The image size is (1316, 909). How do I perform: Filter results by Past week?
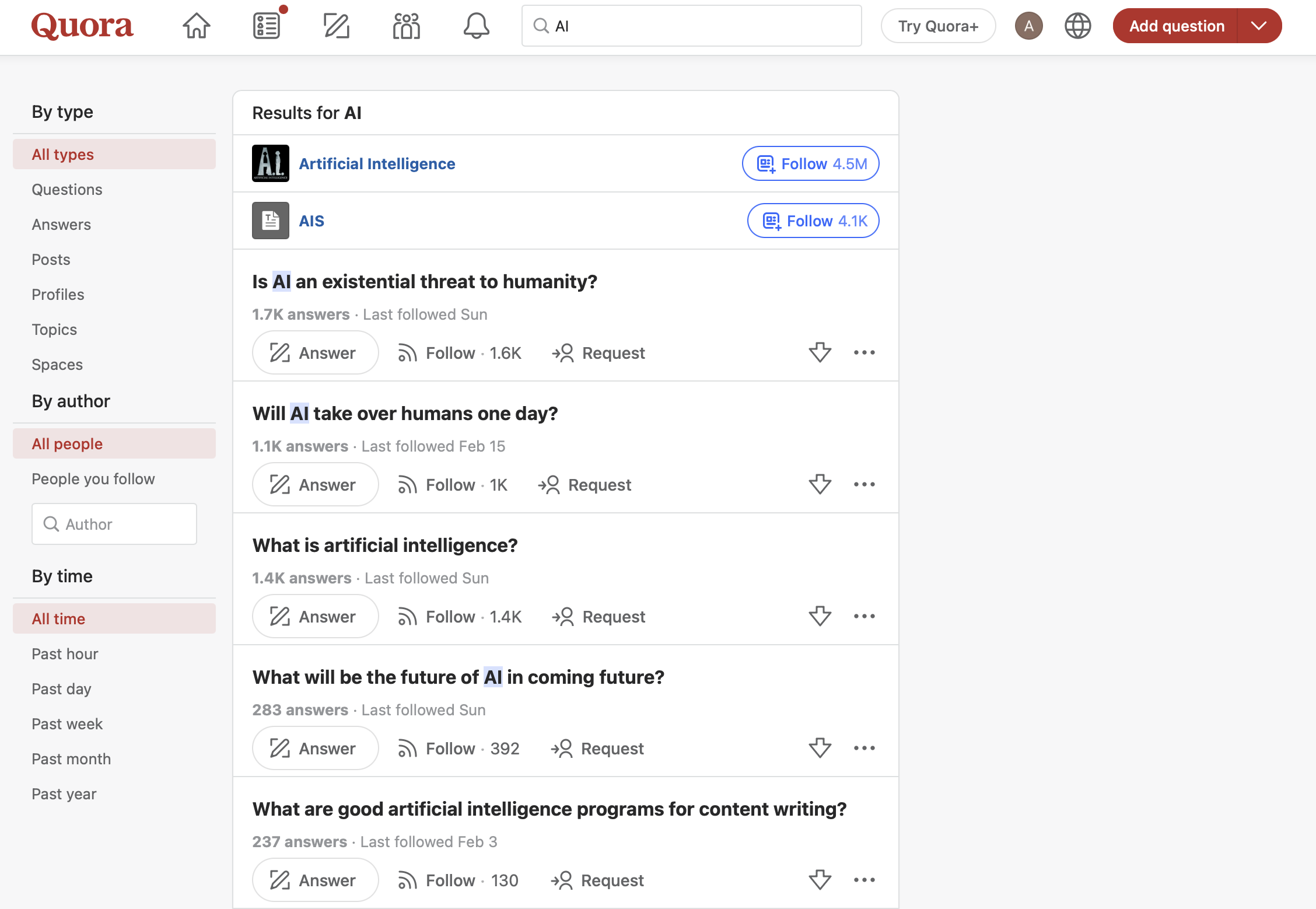[x=67, y=723]
